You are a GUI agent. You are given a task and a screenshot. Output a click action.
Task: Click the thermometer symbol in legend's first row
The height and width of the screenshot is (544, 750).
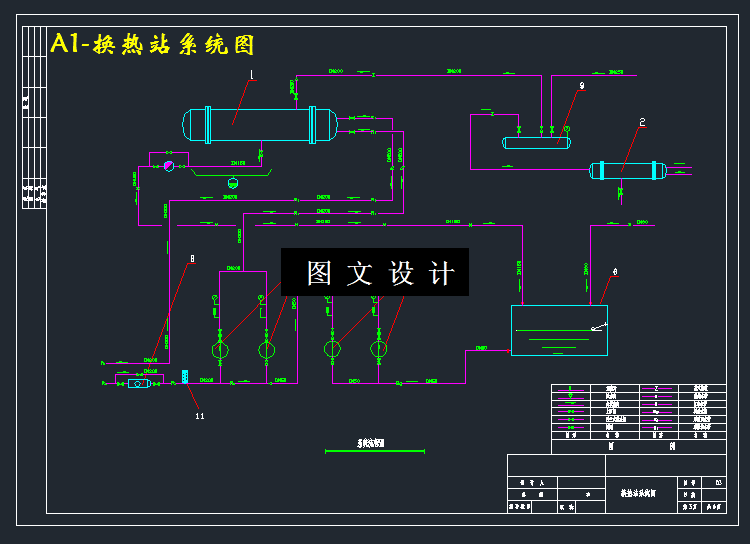point(570,389)
